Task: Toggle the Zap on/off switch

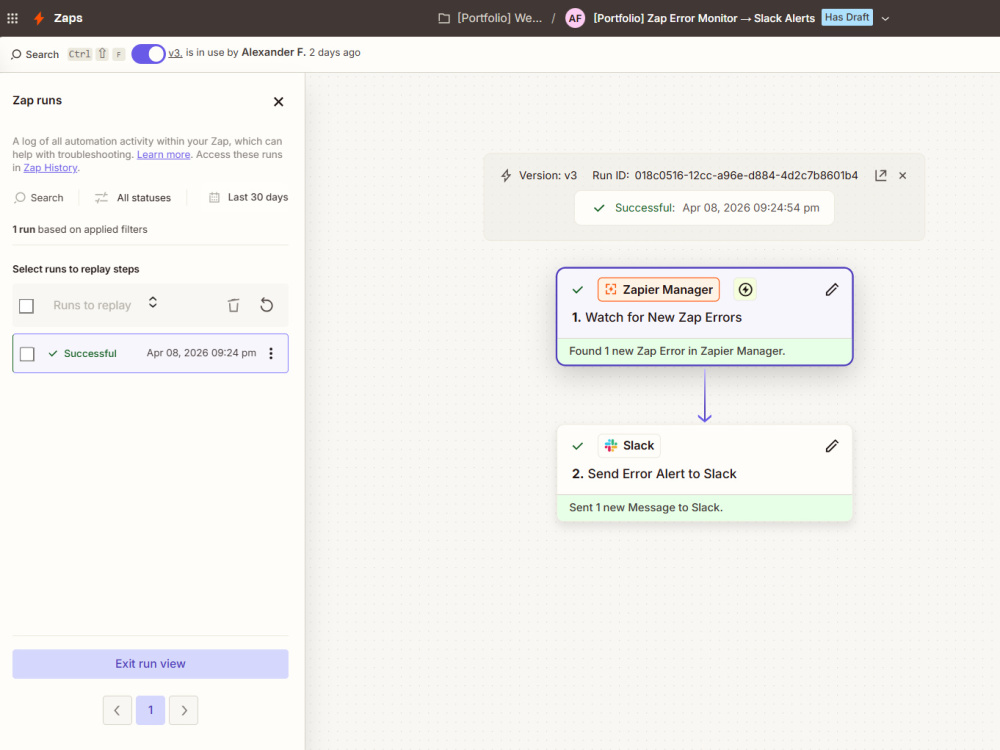Action: tap(149, 54)
